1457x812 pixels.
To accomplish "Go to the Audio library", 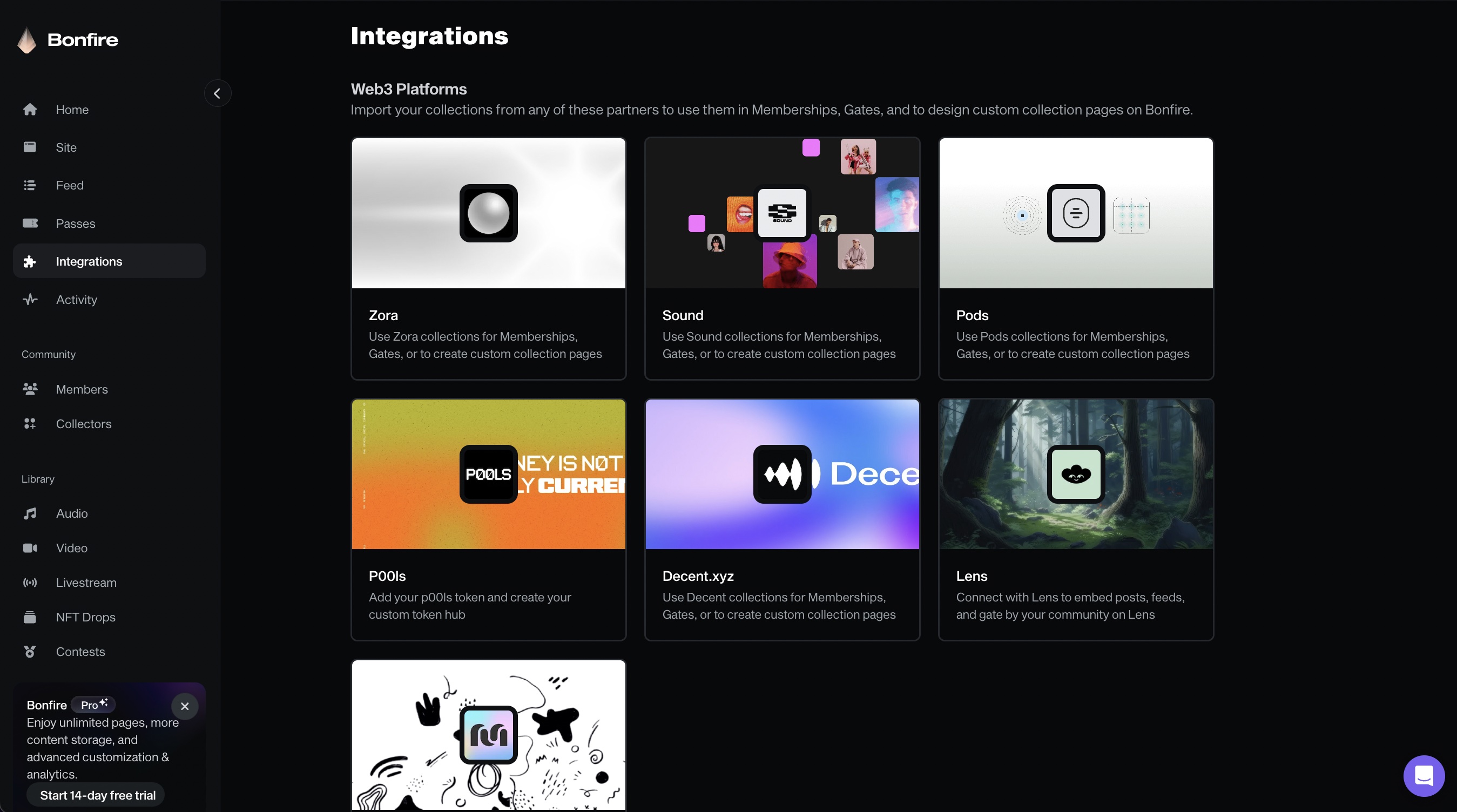I will coord(109,513).
